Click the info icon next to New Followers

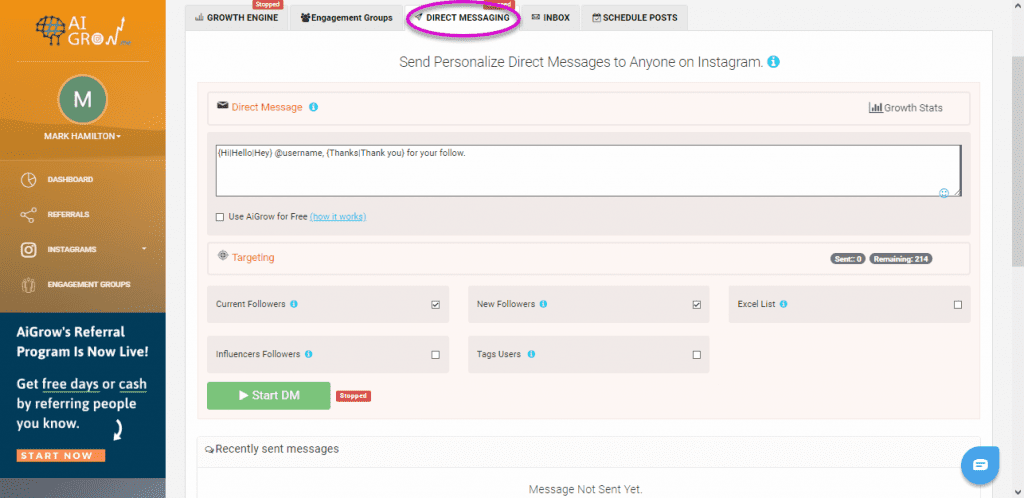point(543,304)
